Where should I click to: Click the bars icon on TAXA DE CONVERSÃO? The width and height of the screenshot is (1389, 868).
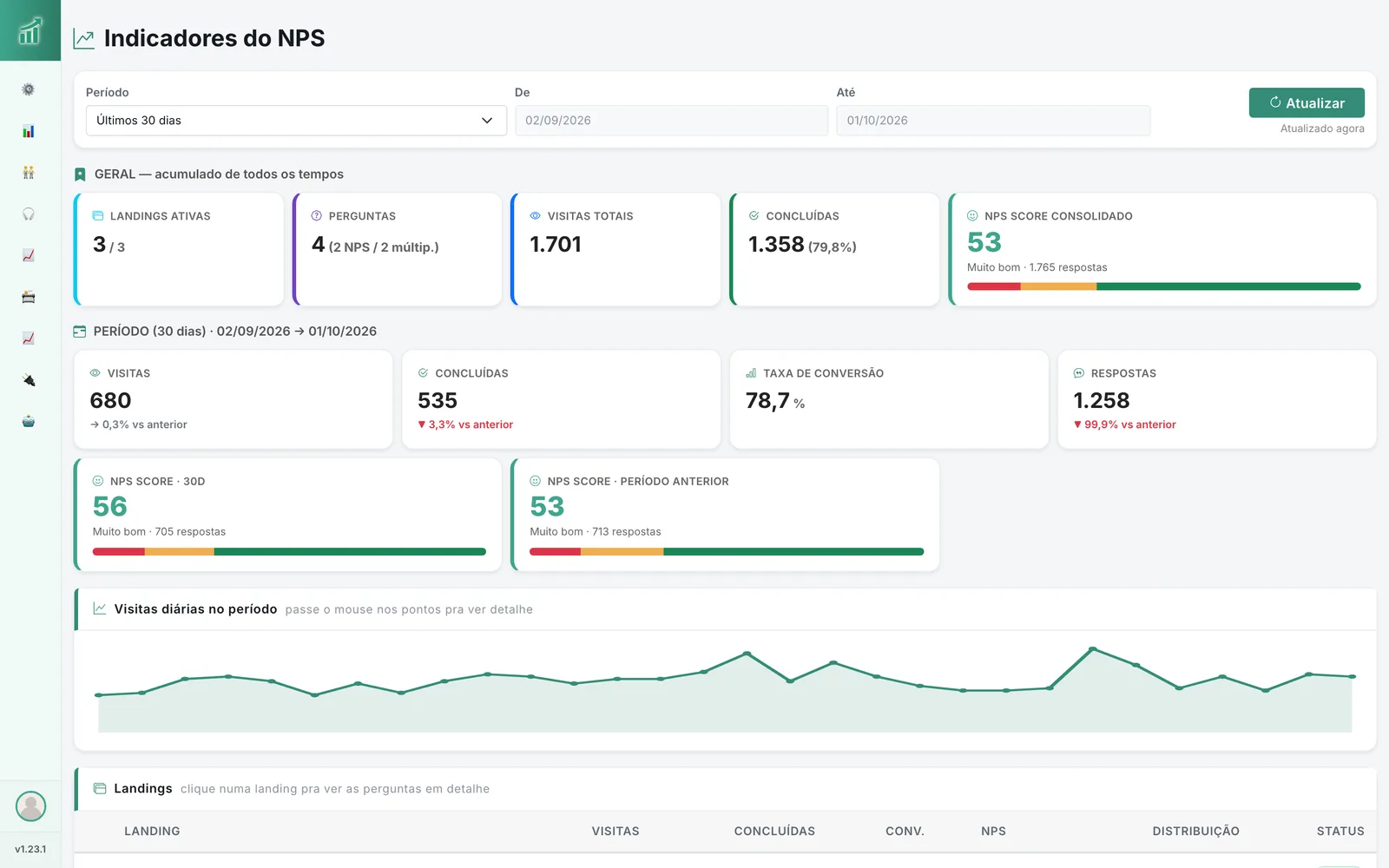[x=751, y=373]
